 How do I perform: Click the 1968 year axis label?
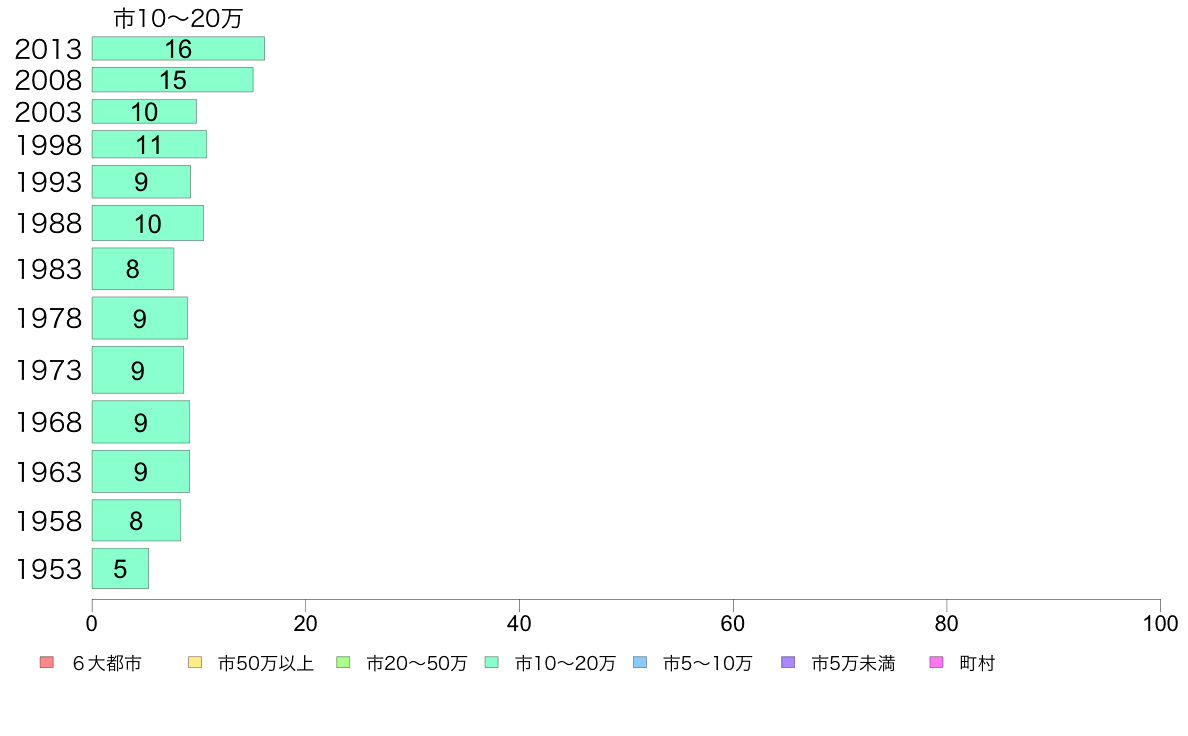click(x=48, y=422)
